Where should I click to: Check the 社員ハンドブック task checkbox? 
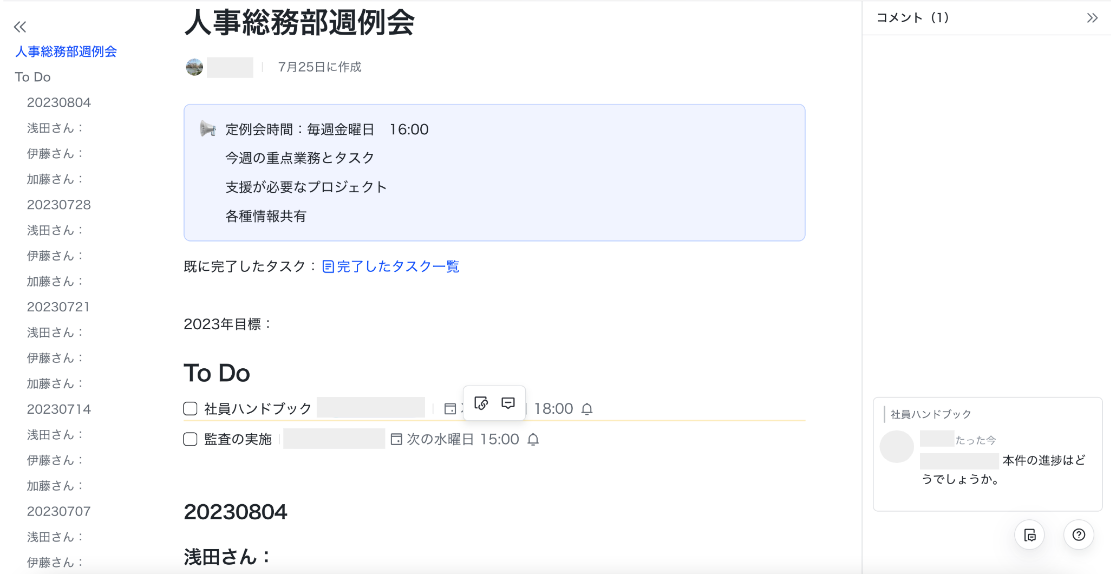[191, 409]
